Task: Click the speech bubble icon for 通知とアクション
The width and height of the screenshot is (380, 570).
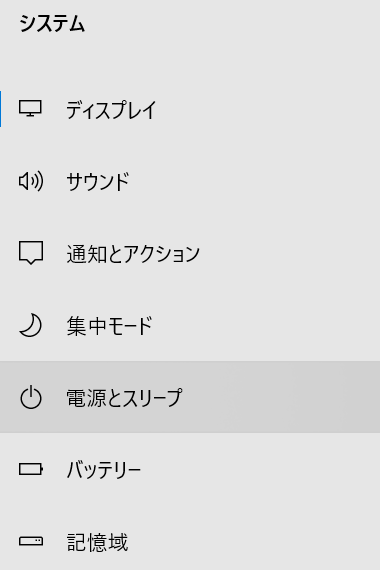Action: pos(31,252)
